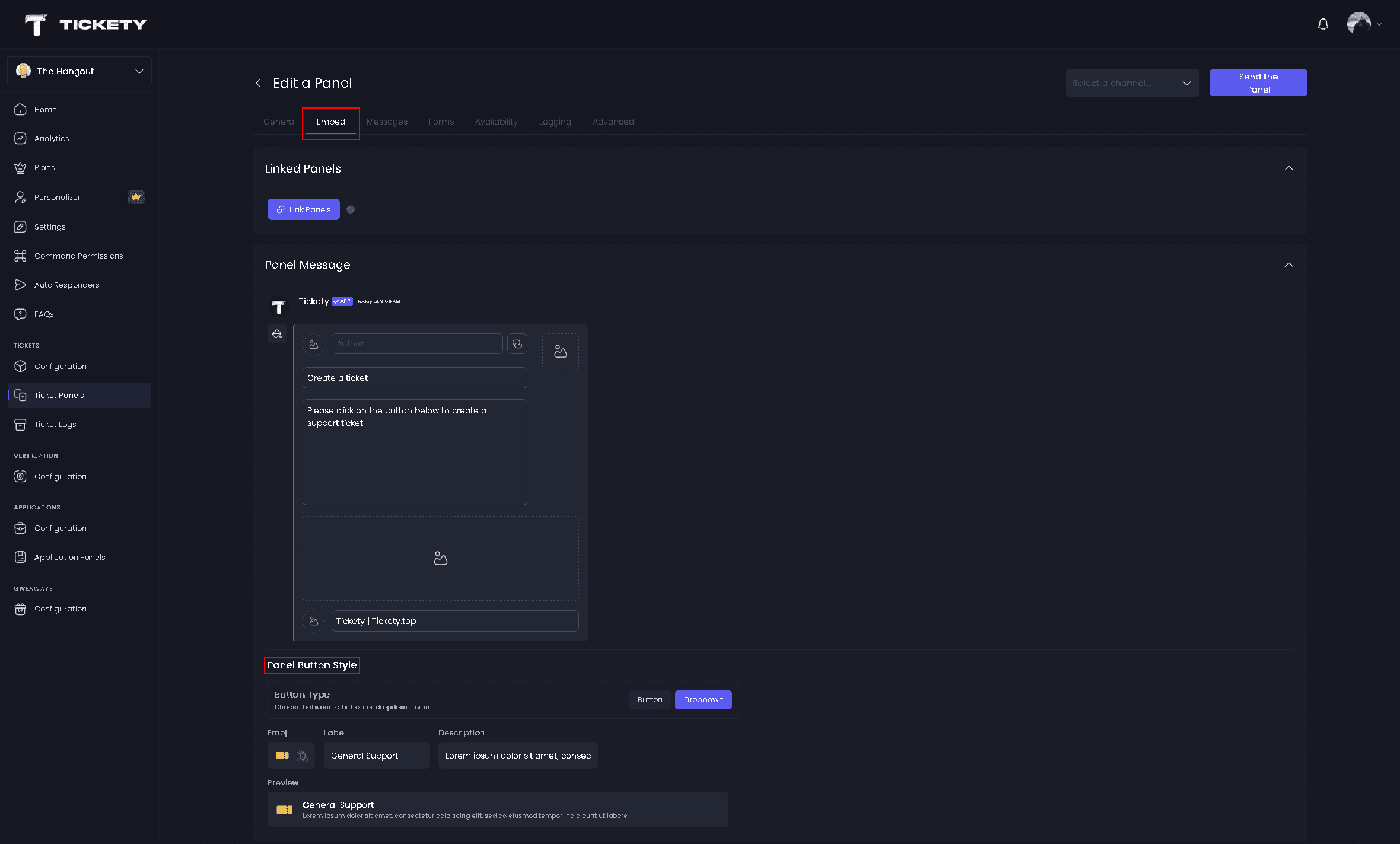Open Application Panels page

(x=79, y=557)
